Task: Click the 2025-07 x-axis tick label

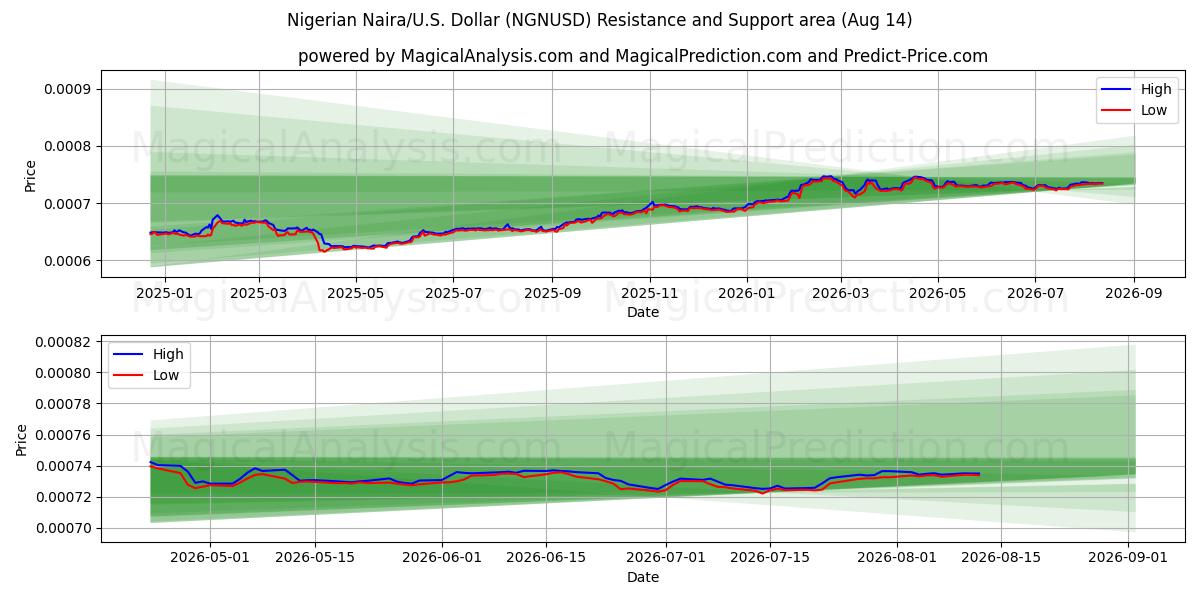Action: [x=453, y=293]
